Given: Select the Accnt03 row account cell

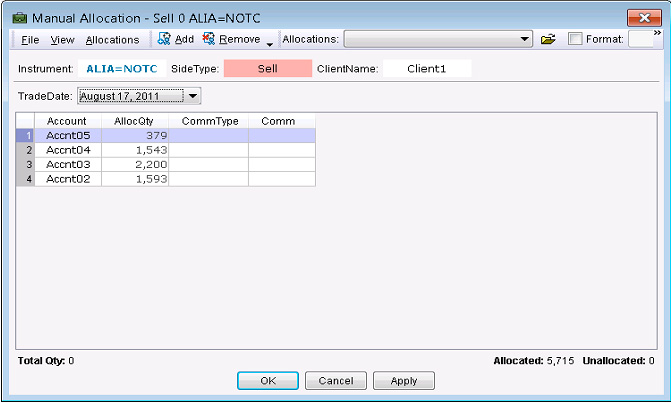Looking at the screenshot, I should point(67,163).
